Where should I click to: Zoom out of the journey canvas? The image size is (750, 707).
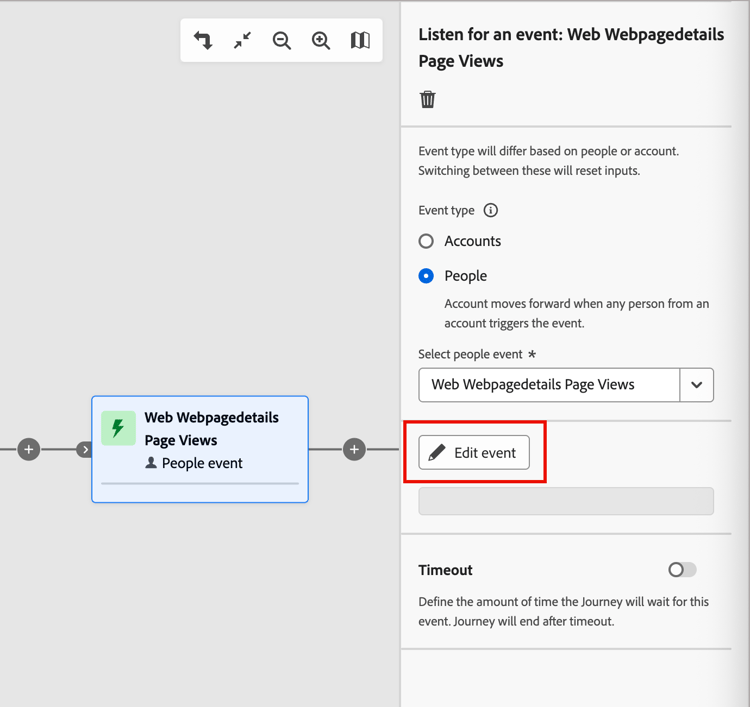point(282,41)
